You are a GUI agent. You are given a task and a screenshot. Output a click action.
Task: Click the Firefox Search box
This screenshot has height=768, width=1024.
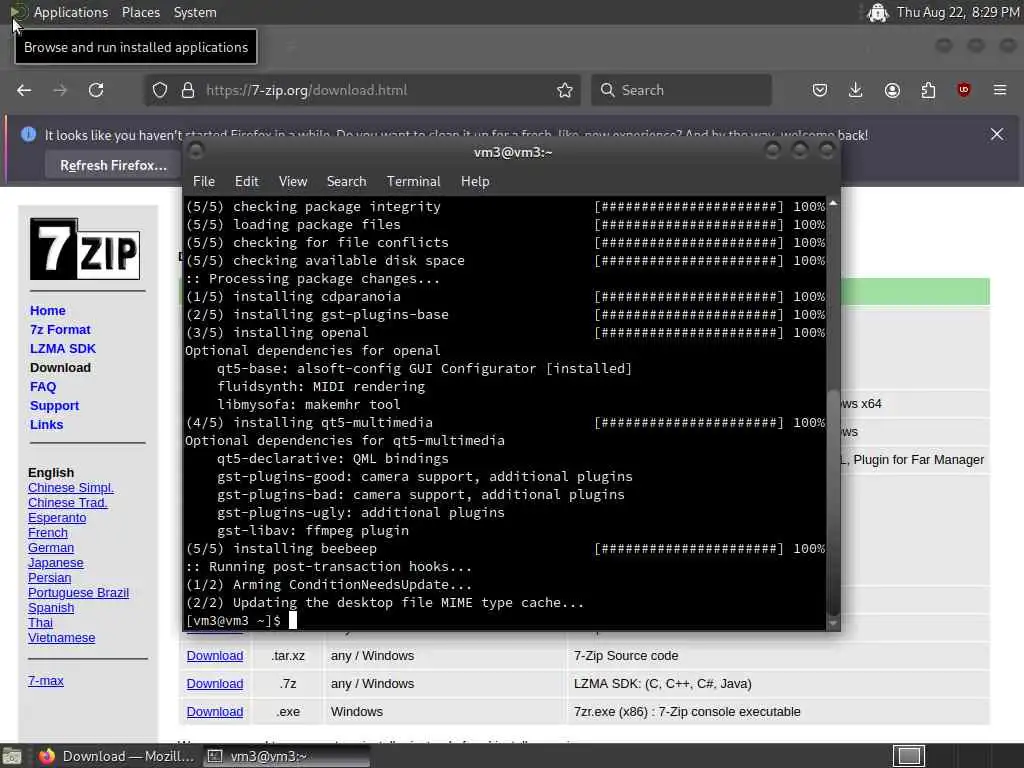tap(681, 90)
